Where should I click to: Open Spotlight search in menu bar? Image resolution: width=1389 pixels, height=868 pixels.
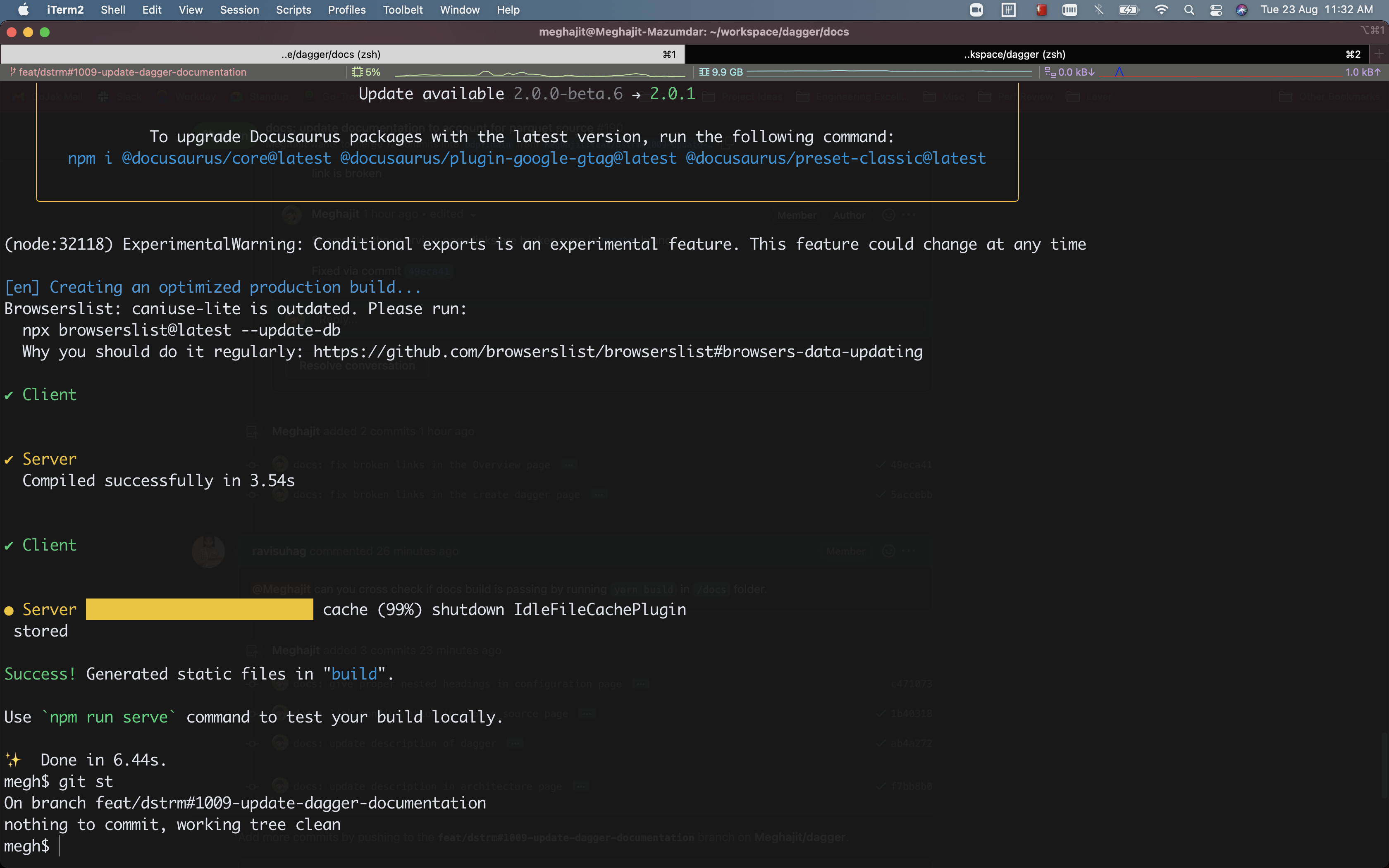1189,10
